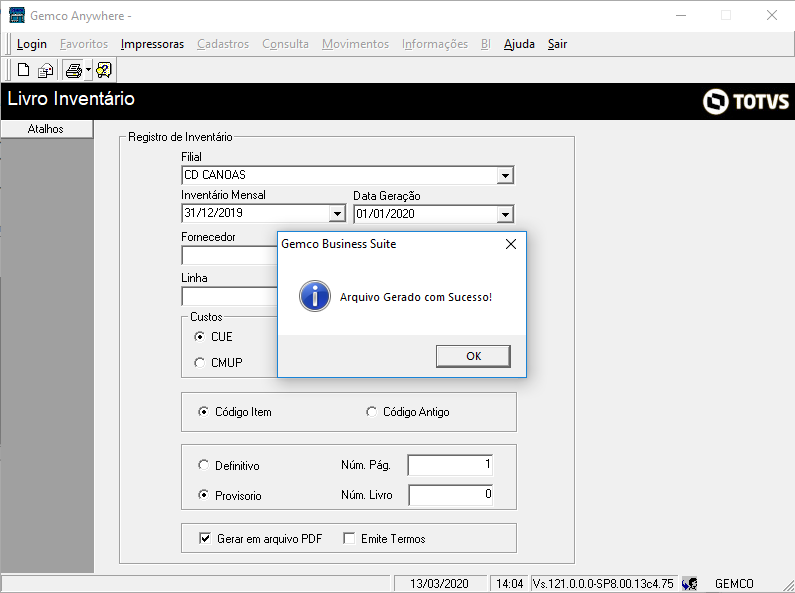Click the Fornecedor input field

(x=230, y=255)
